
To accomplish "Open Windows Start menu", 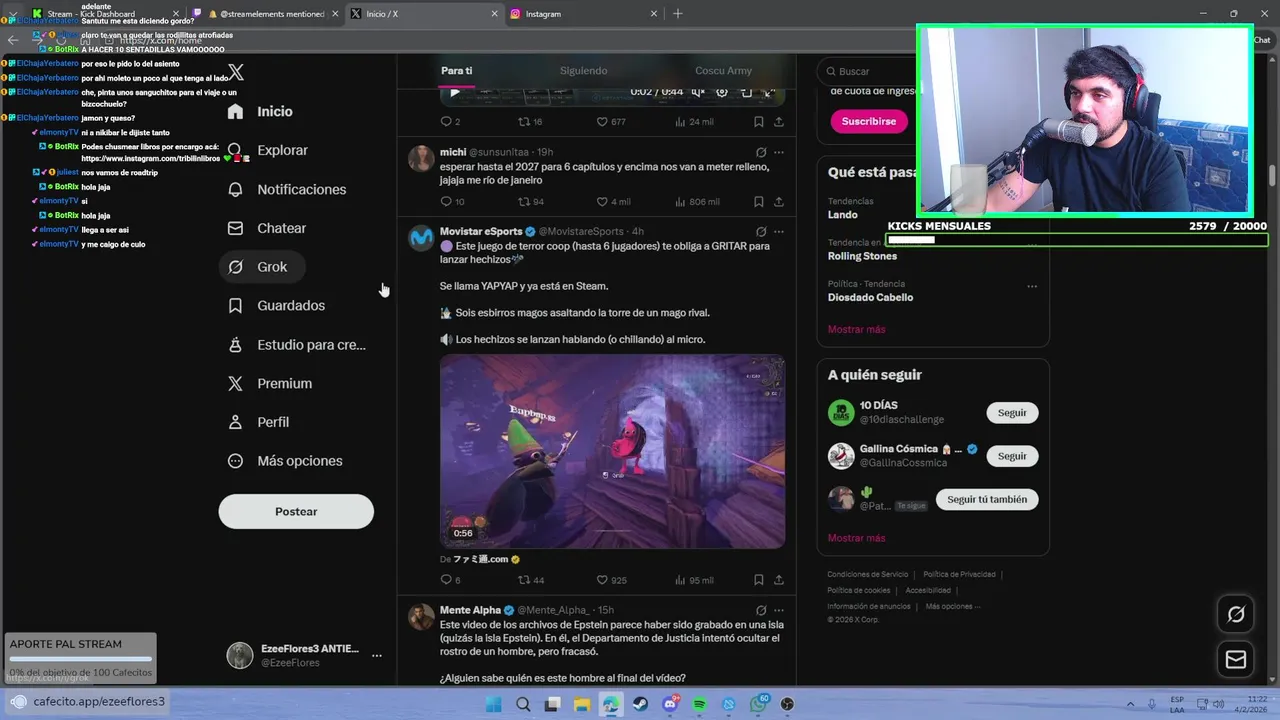I will tap(493, 704).
